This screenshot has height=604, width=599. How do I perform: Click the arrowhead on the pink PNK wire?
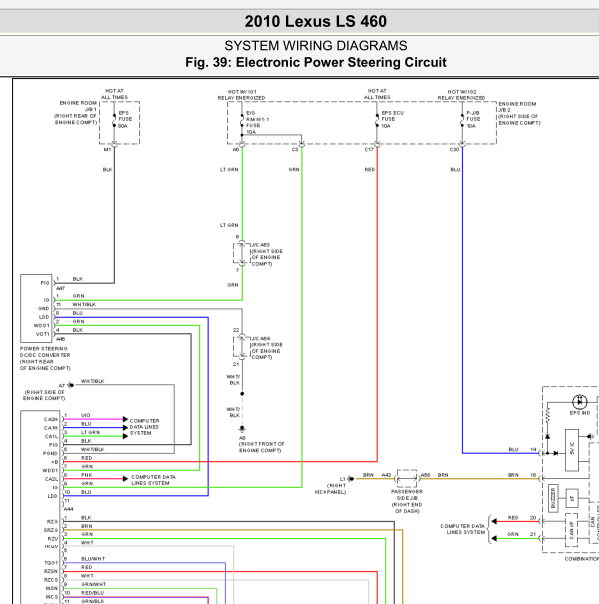point(125,479)
